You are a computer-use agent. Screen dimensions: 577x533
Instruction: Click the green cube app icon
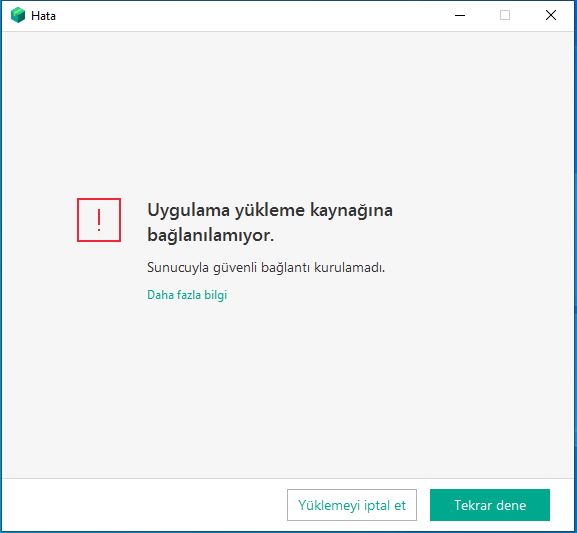click(18, 15)
